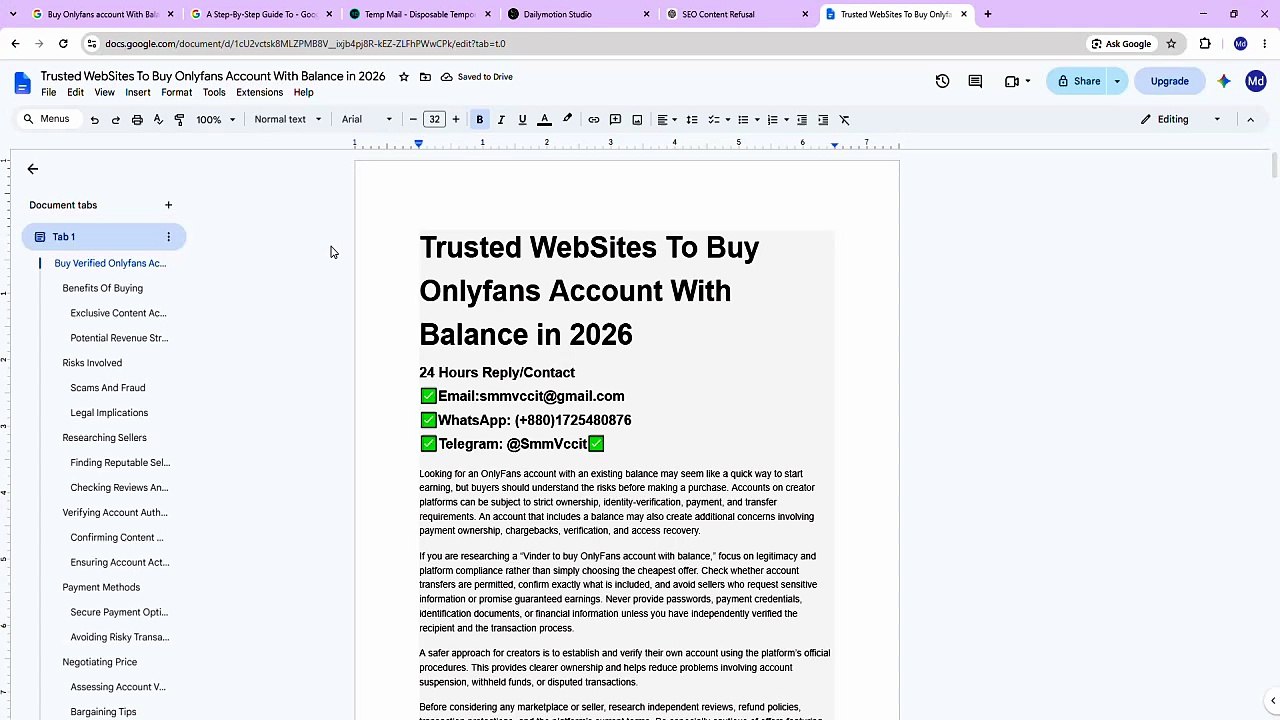The width and height of the screenshot is (1280, 720).
Task: Open text alignment options
Action: 666,120
